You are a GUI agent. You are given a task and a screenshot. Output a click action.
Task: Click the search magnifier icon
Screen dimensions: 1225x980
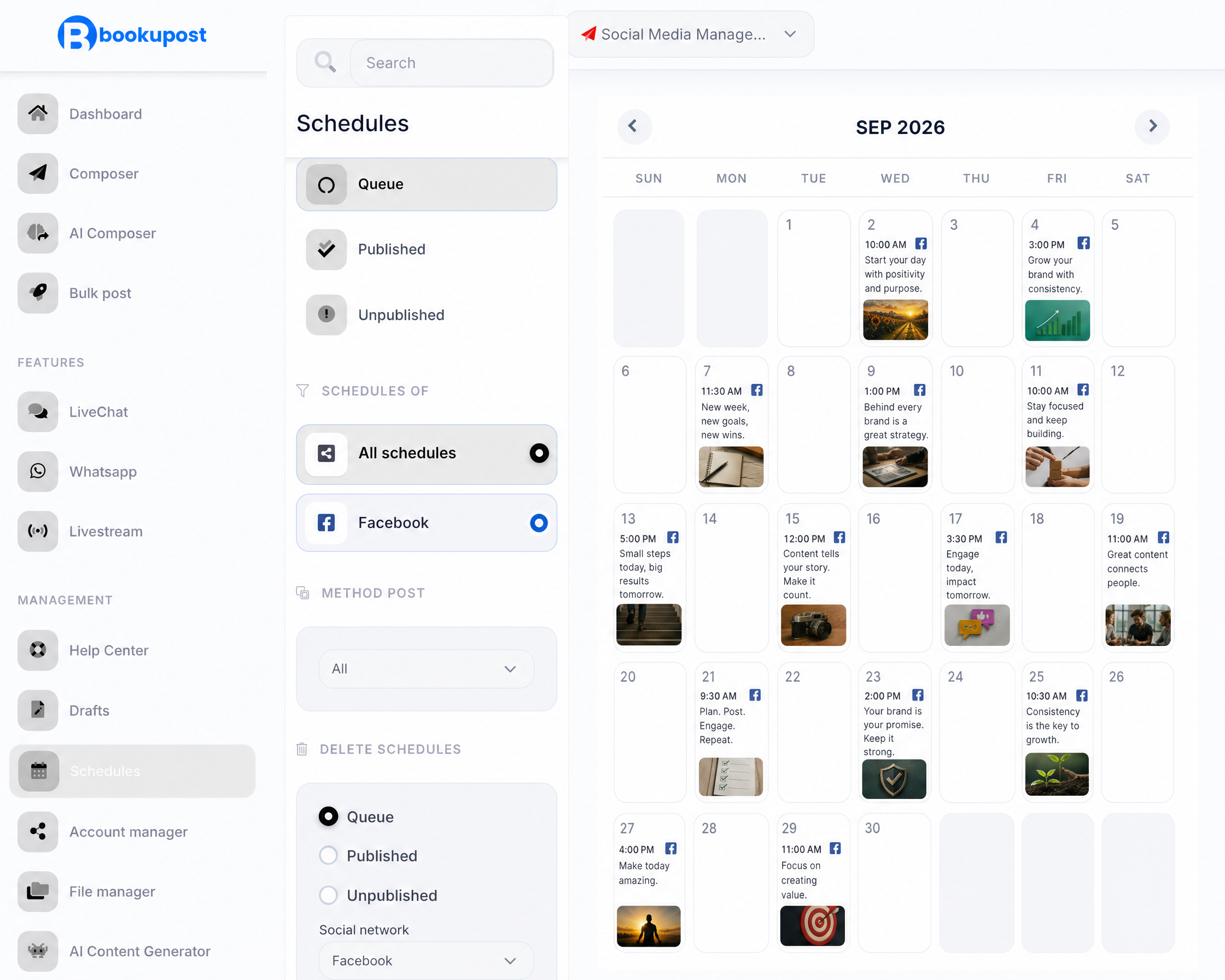[x=325, y=62]
